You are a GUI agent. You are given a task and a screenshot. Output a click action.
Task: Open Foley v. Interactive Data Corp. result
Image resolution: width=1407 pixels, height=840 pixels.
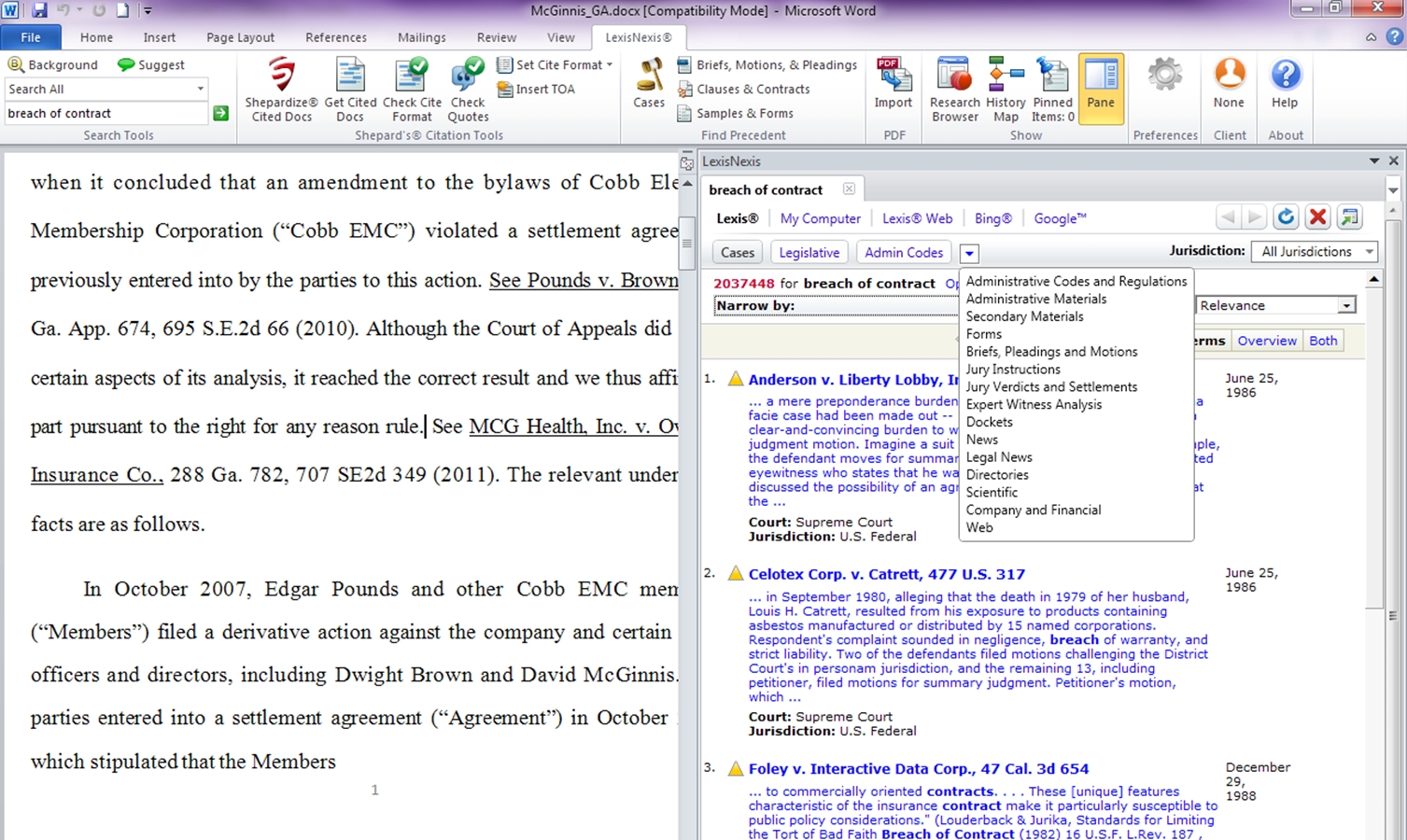tap(918, 769)
